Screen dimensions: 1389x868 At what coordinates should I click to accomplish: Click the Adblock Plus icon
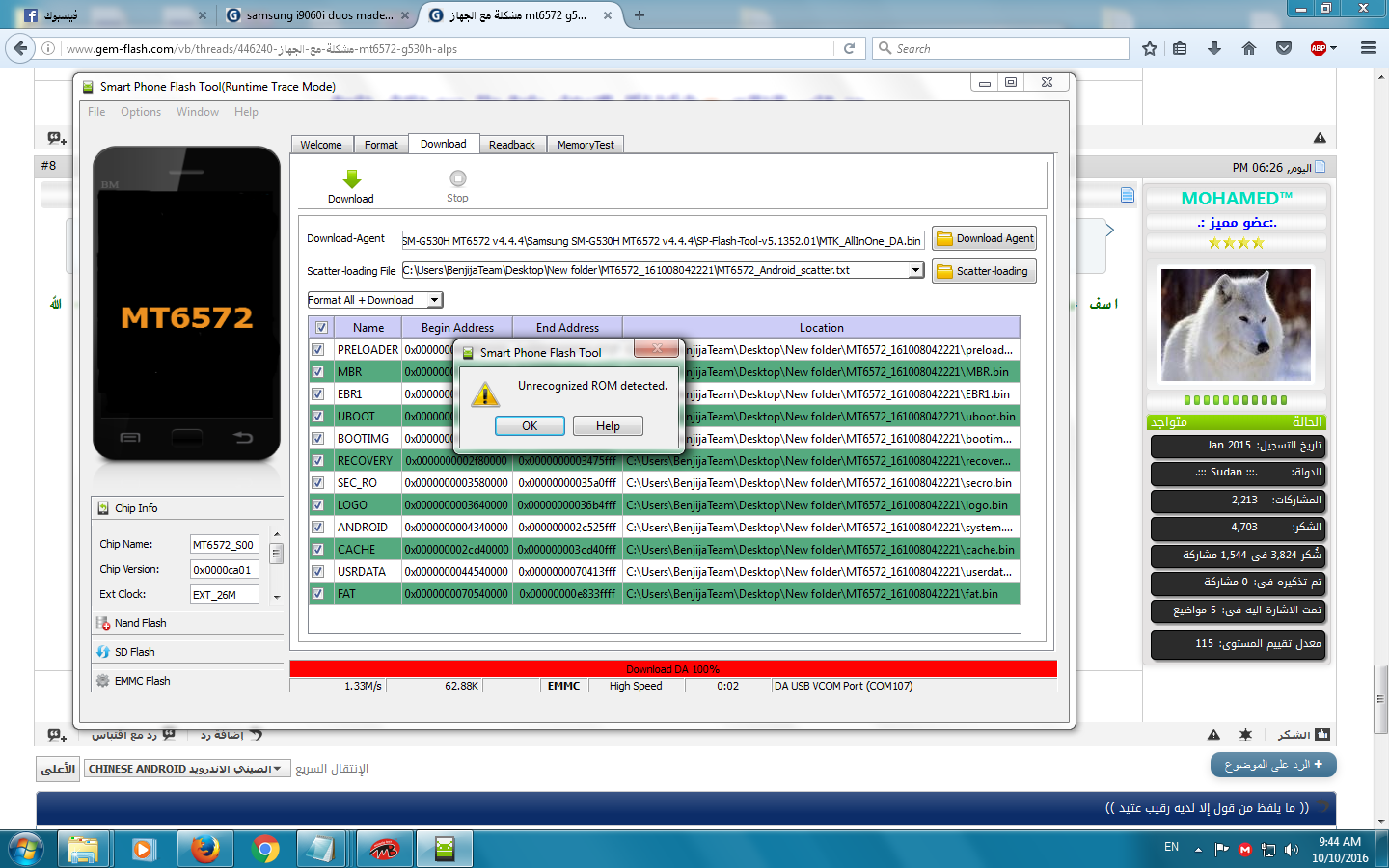pyautogui.click(x=1318, y=48)
